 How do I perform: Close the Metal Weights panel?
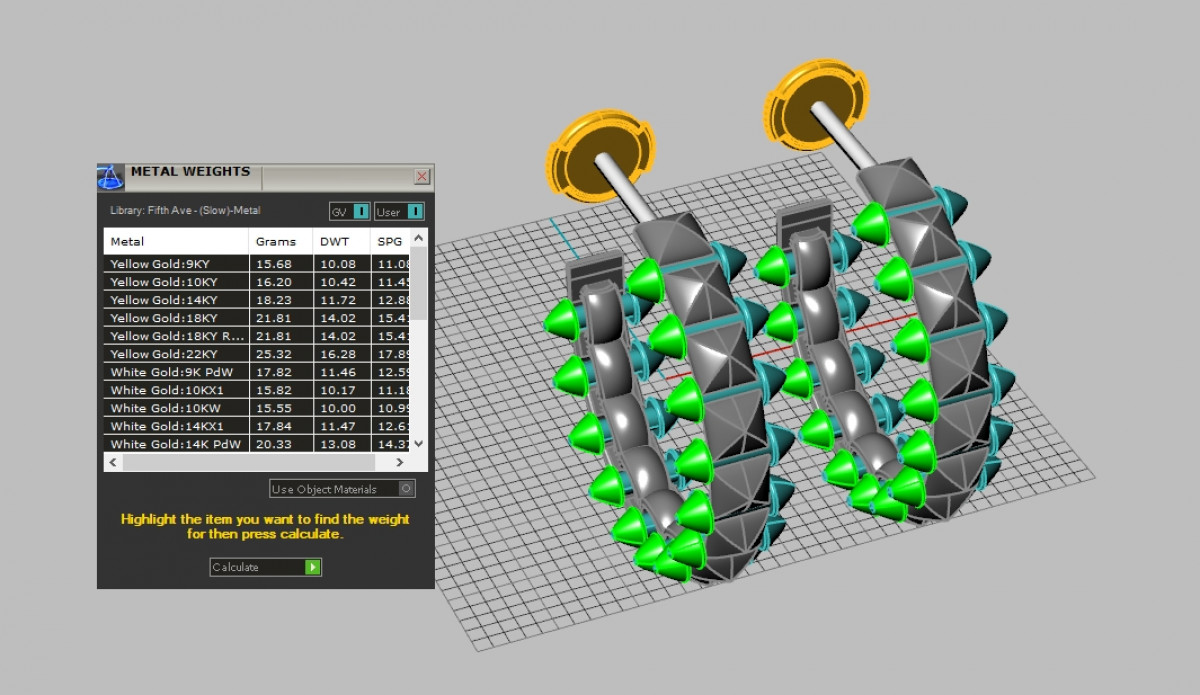pos(422,177)
